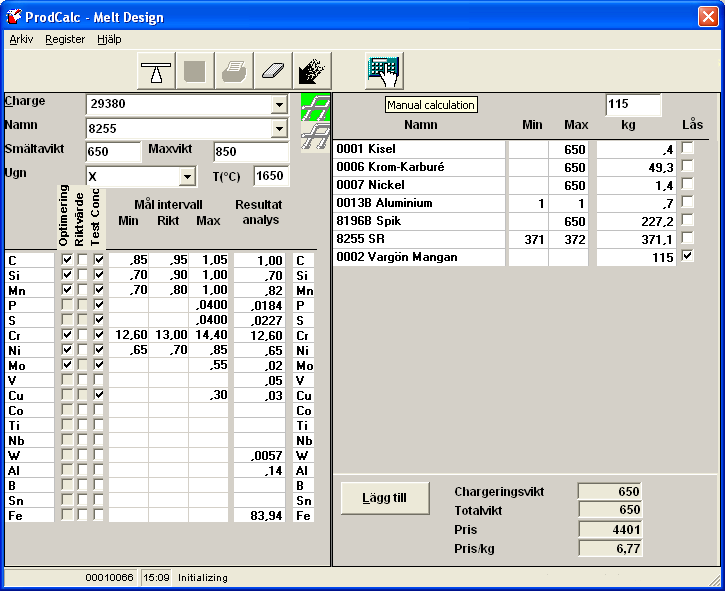Click the Fe result value 83,94
The image size is (725, 591).
[x=259, y=515]
